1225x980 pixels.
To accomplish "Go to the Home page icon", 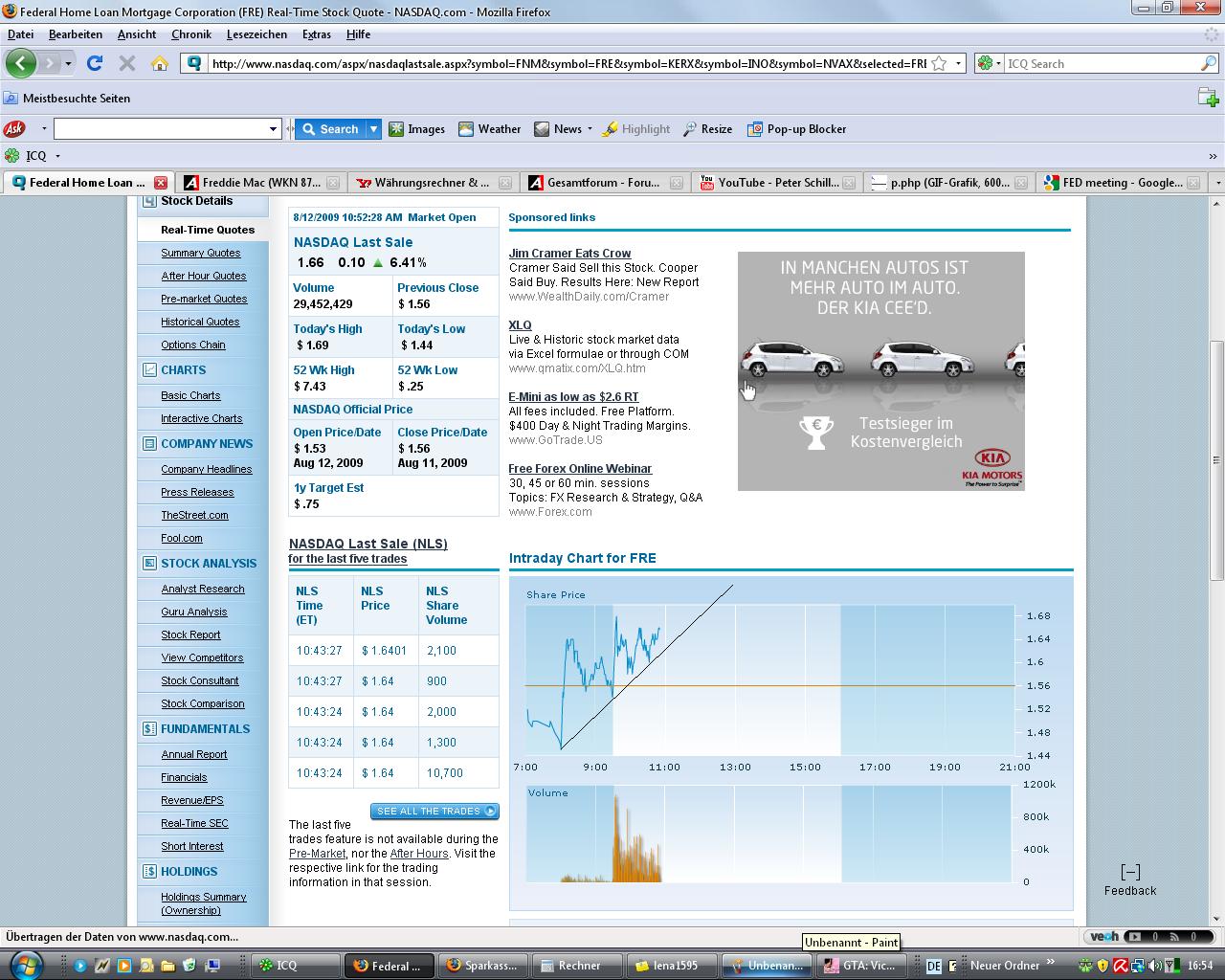I will pyautogui.click(x=160, y=63).
